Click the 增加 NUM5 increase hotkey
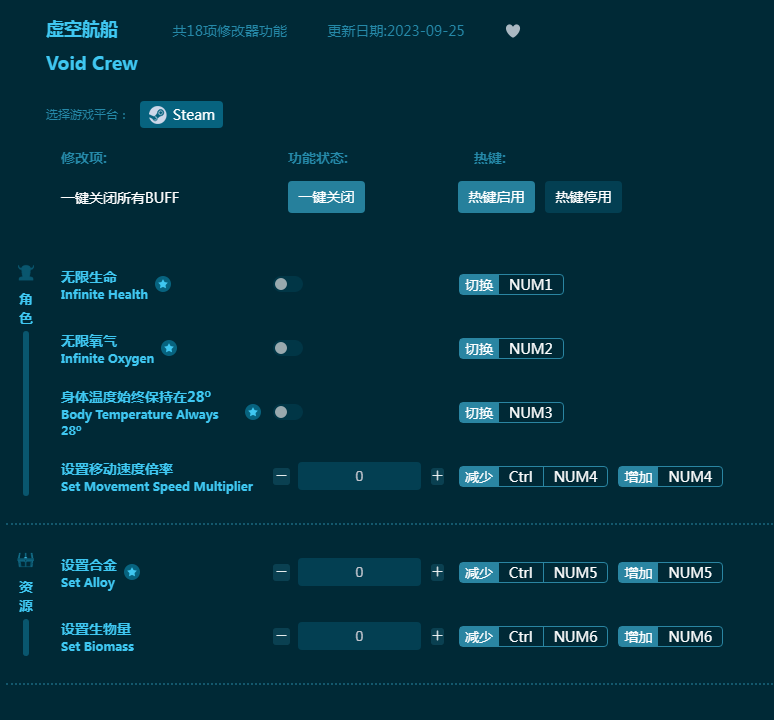Image resolution: width=774 pixels, height=720 pixels. (x=670, y=573)
